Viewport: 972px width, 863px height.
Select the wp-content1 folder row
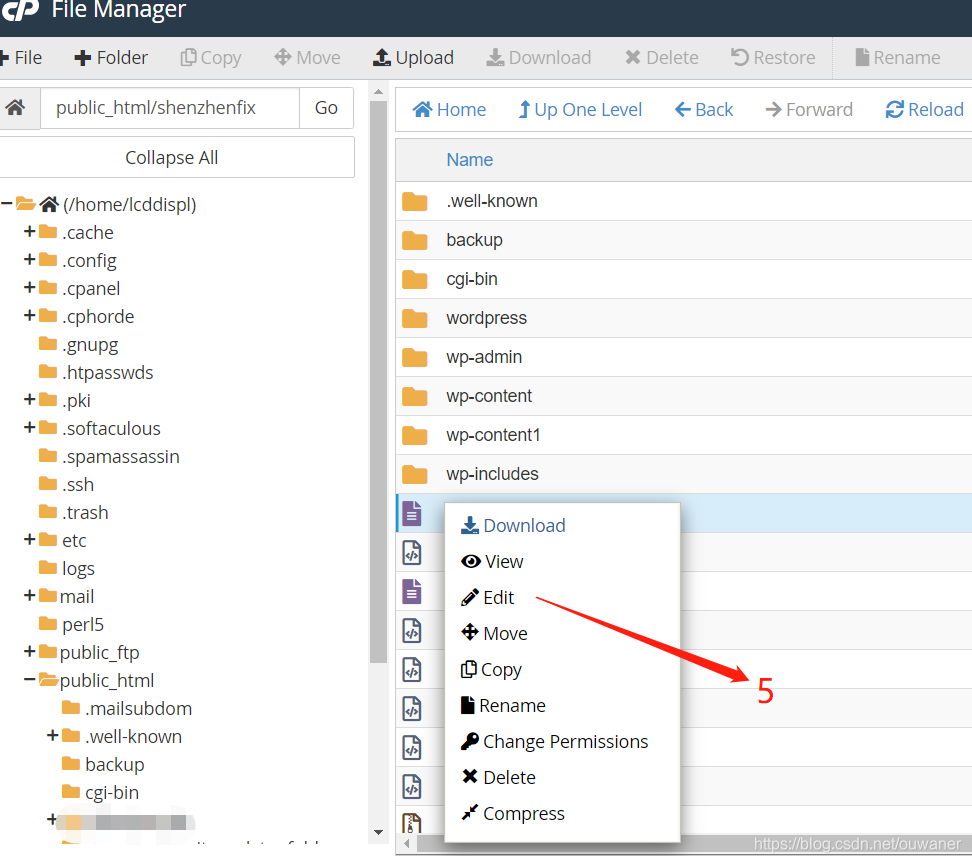point(684,435)
